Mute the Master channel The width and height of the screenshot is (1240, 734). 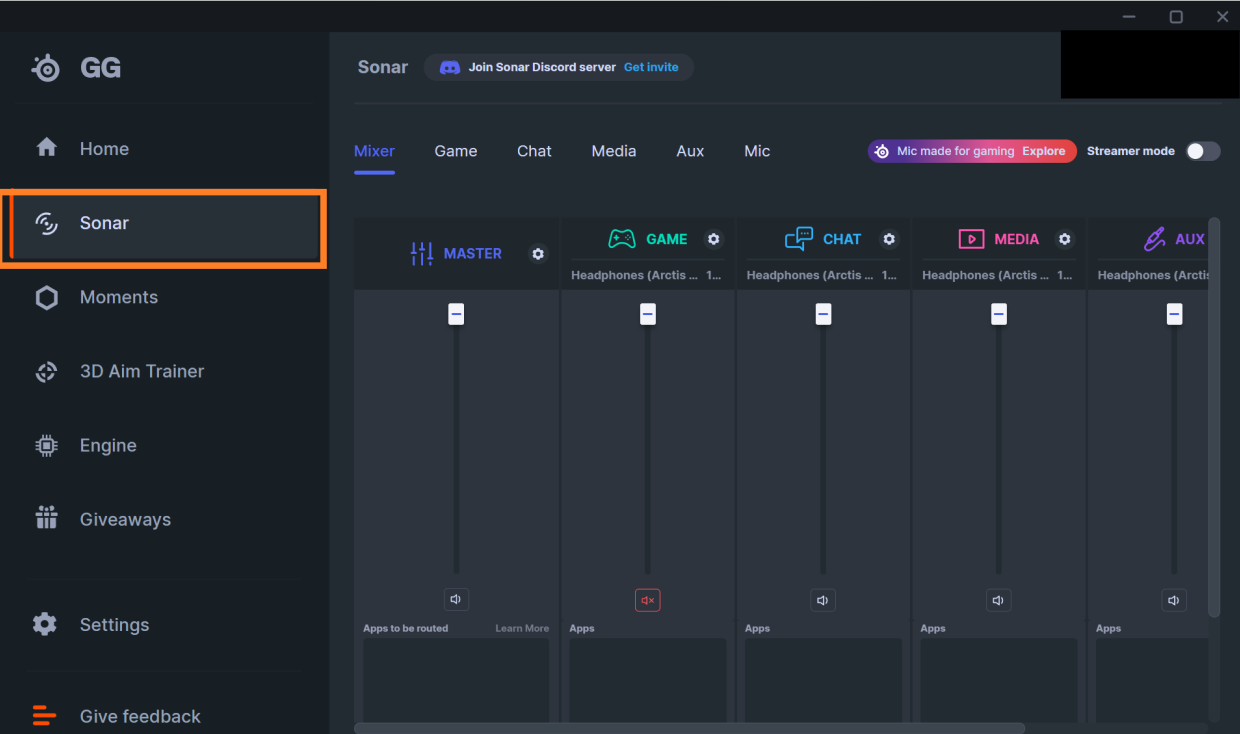(456, 600)
